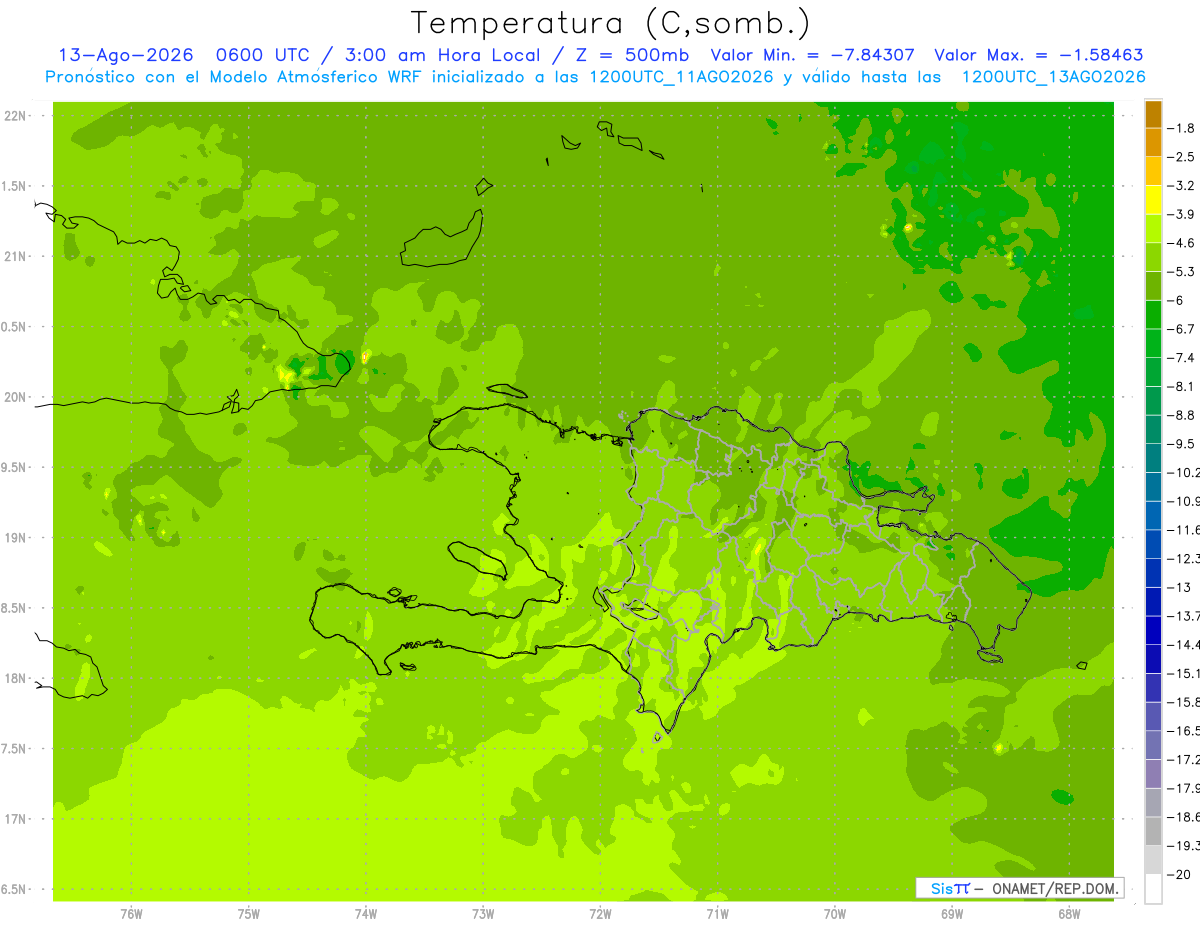The width and height of the screenshot is (1200, 927).
Task: Pick the teal swatch between -9.5 and -10.2
Action: (1153, 458)
